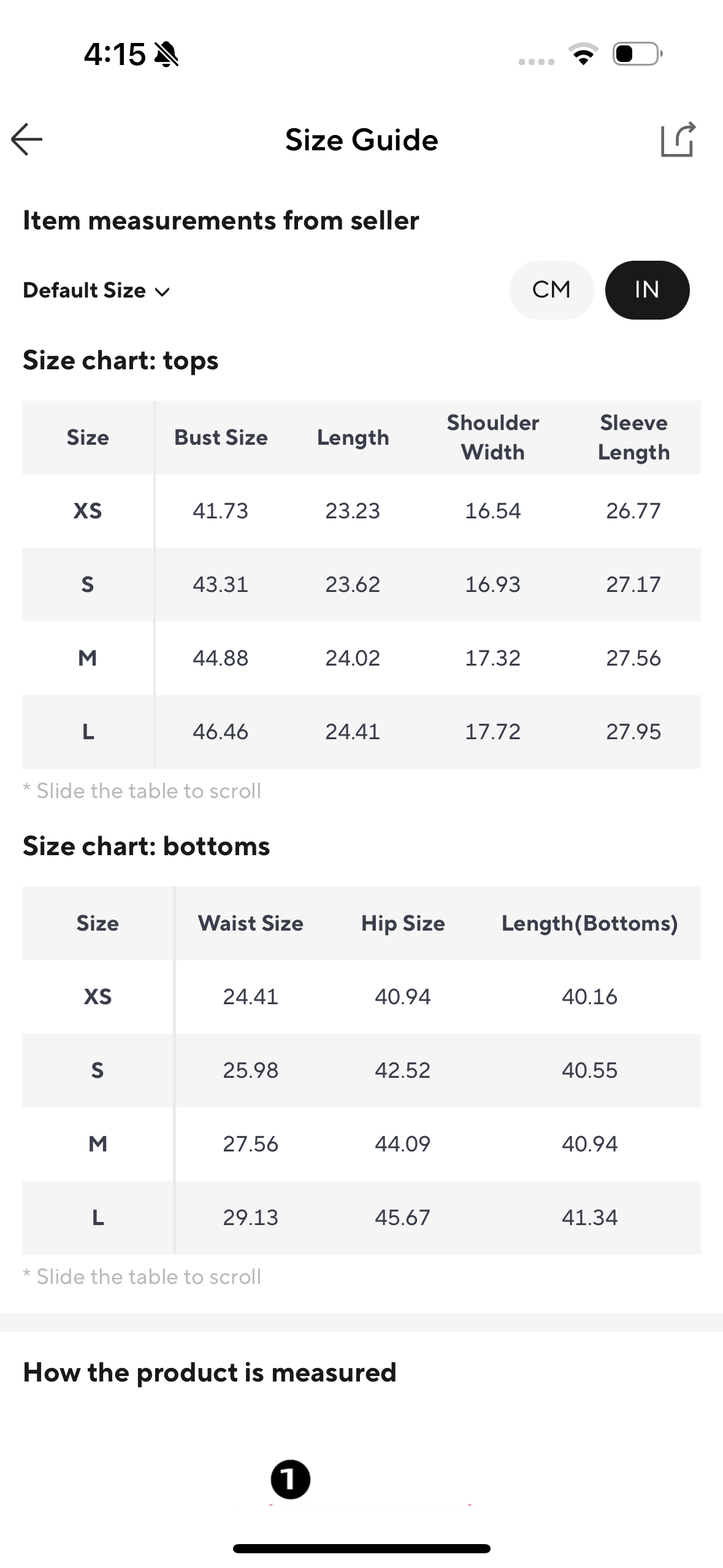
Task: Tap the silent mode bell icon
Action: (166, 55)
